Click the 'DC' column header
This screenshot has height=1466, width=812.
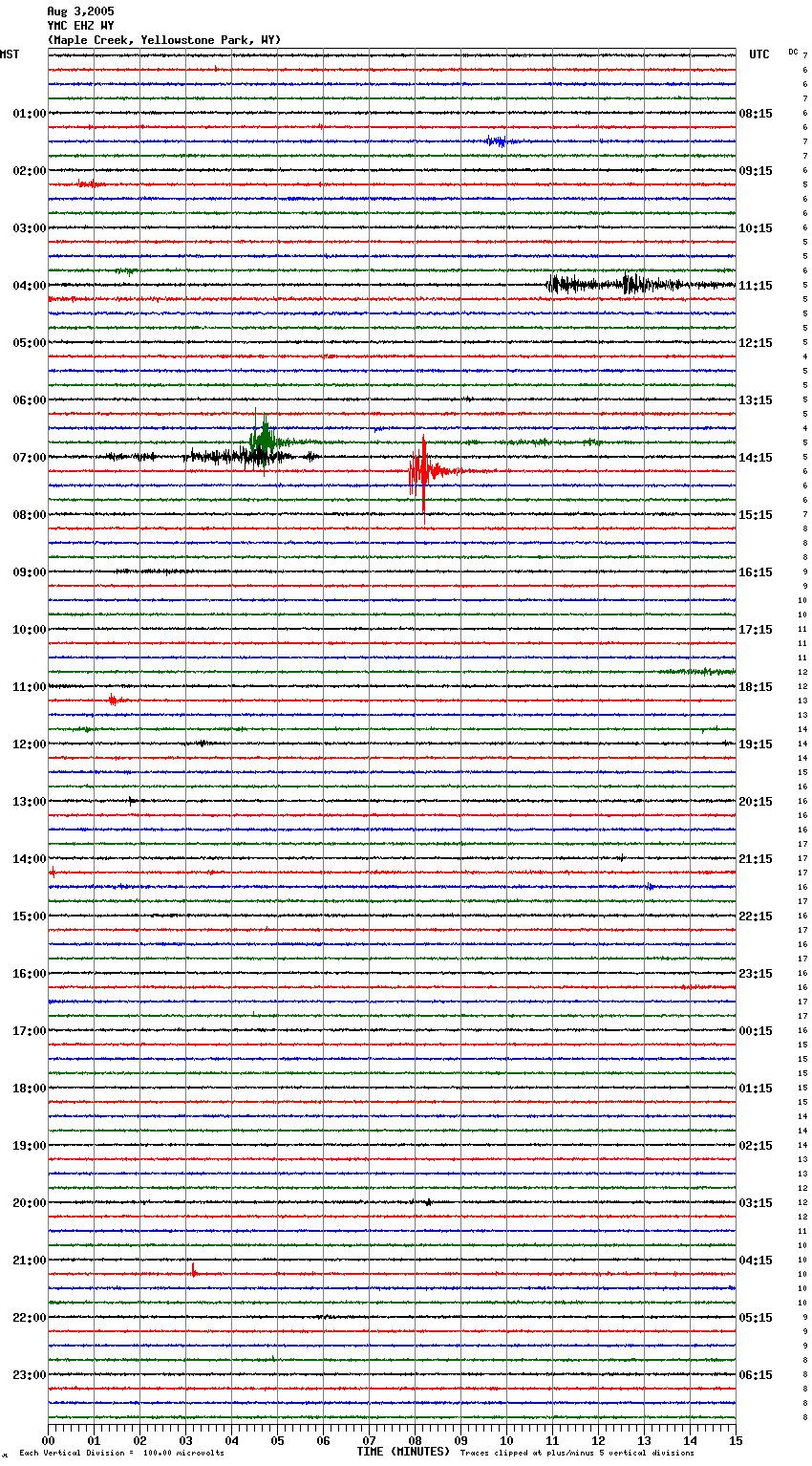793,52
